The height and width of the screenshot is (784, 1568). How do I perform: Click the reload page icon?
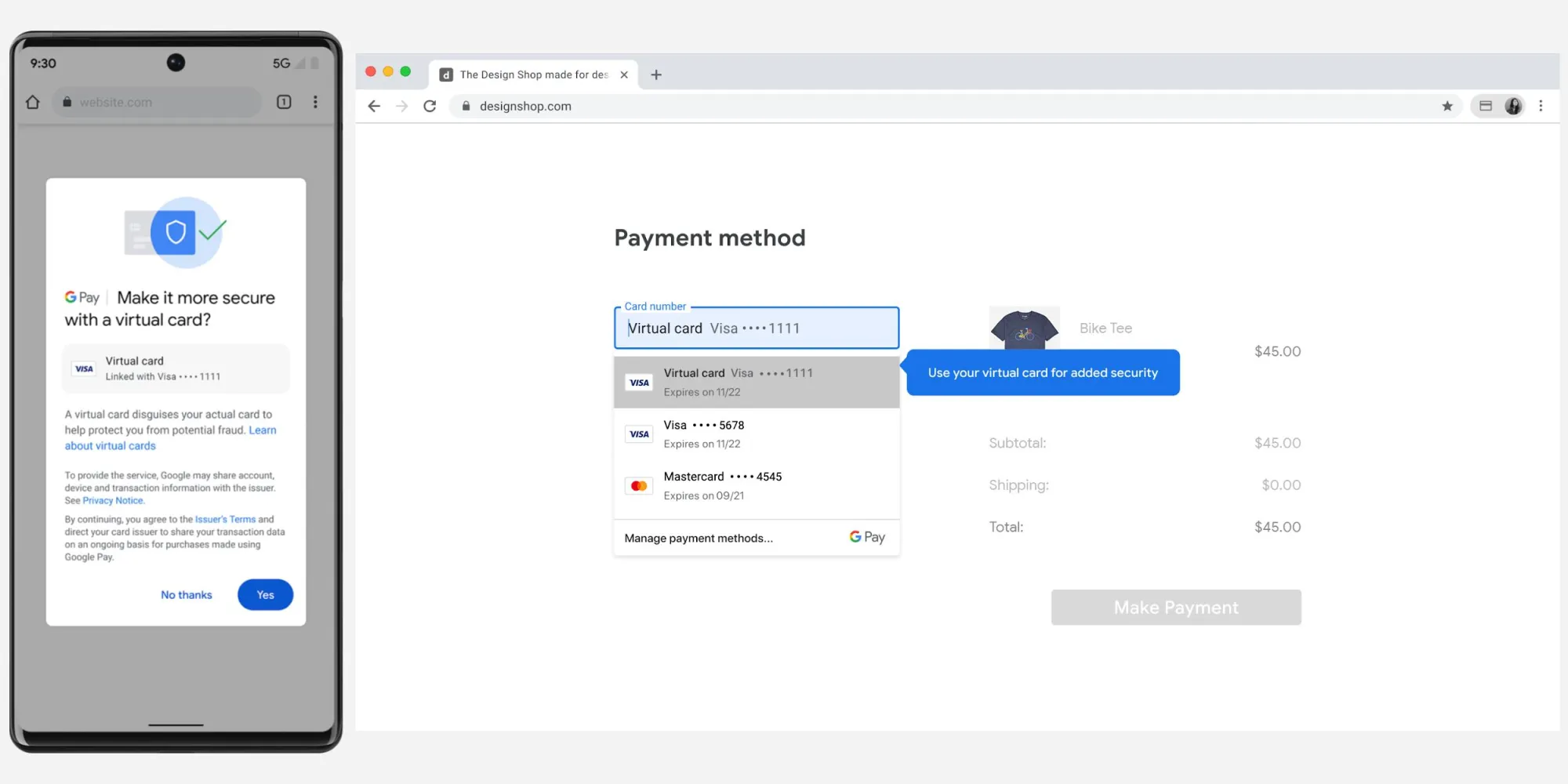click(x=430, y=106)
